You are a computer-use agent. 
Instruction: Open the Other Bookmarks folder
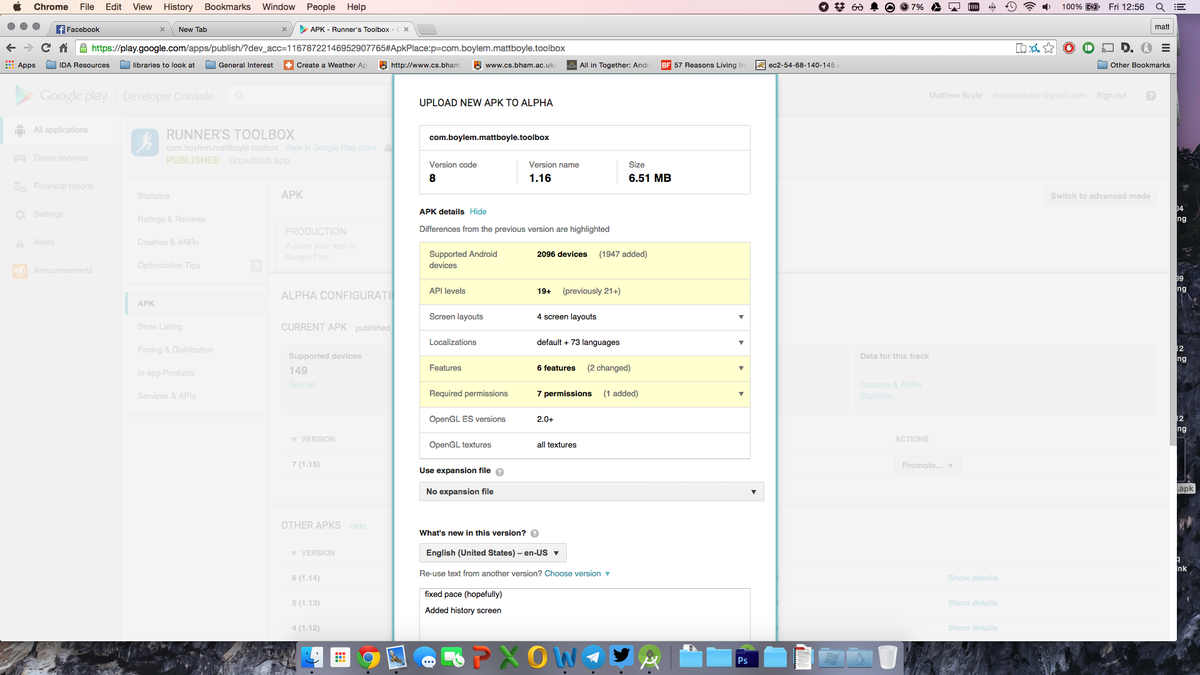(1133, 65)
